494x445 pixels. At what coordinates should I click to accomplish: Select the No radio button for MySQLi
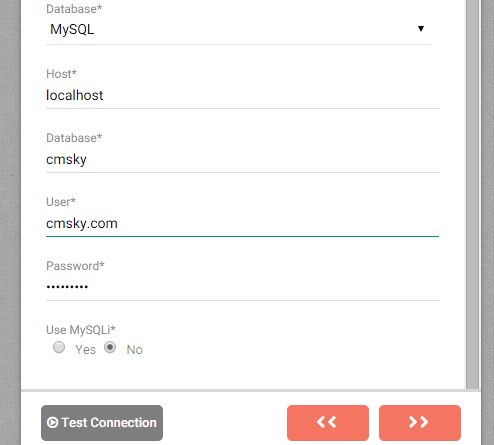tap(110, 347)
